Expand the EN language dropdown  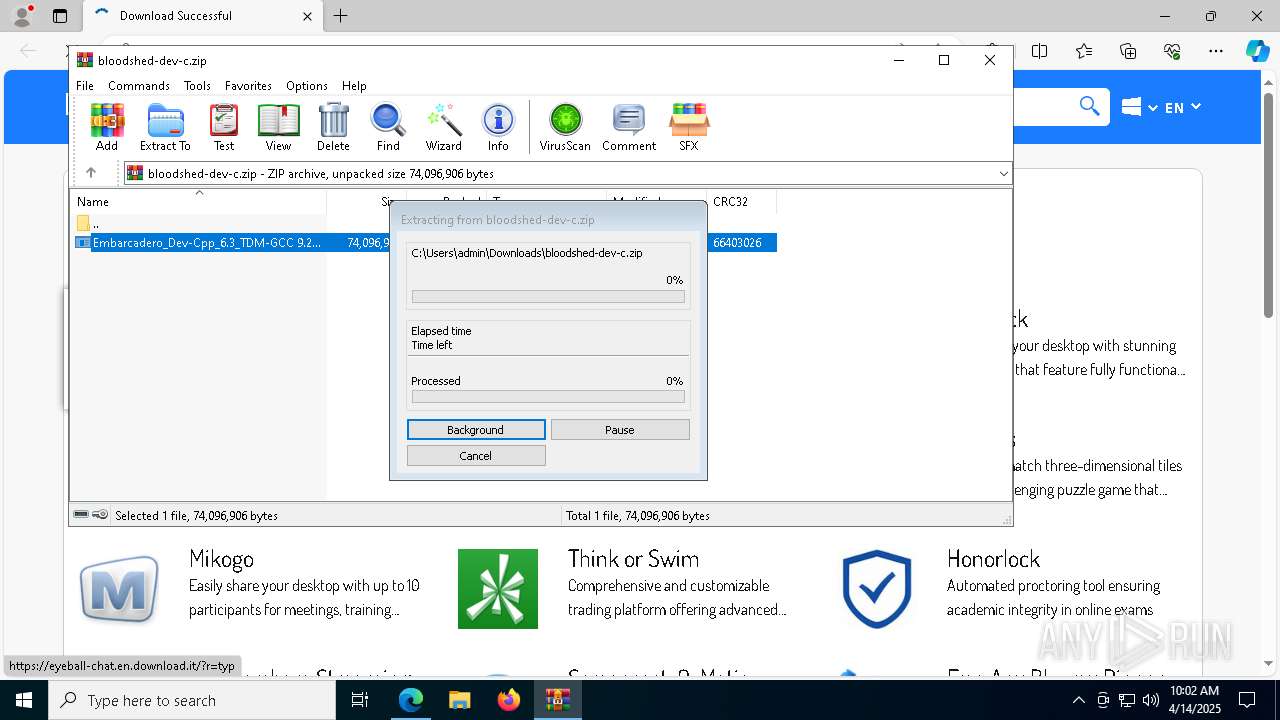coord(1183,107)
